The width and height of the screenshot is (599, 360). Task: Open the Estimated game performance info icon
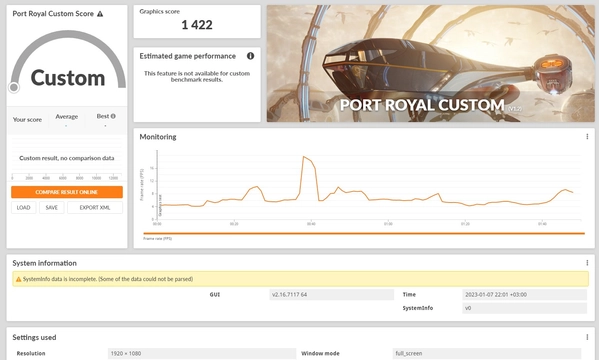coord(250,56)
